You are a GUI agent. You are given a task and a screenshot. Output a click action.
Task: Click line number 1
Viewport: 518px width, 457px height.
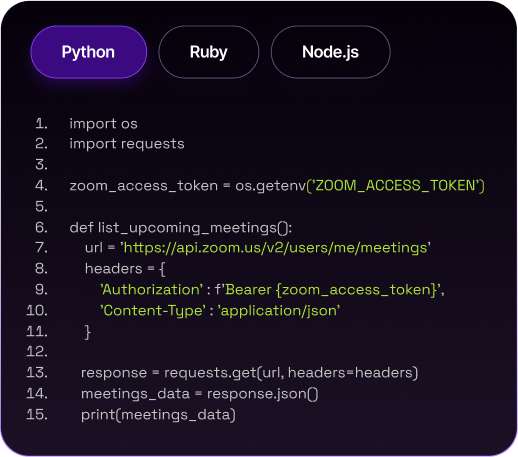tap(41, 124)
